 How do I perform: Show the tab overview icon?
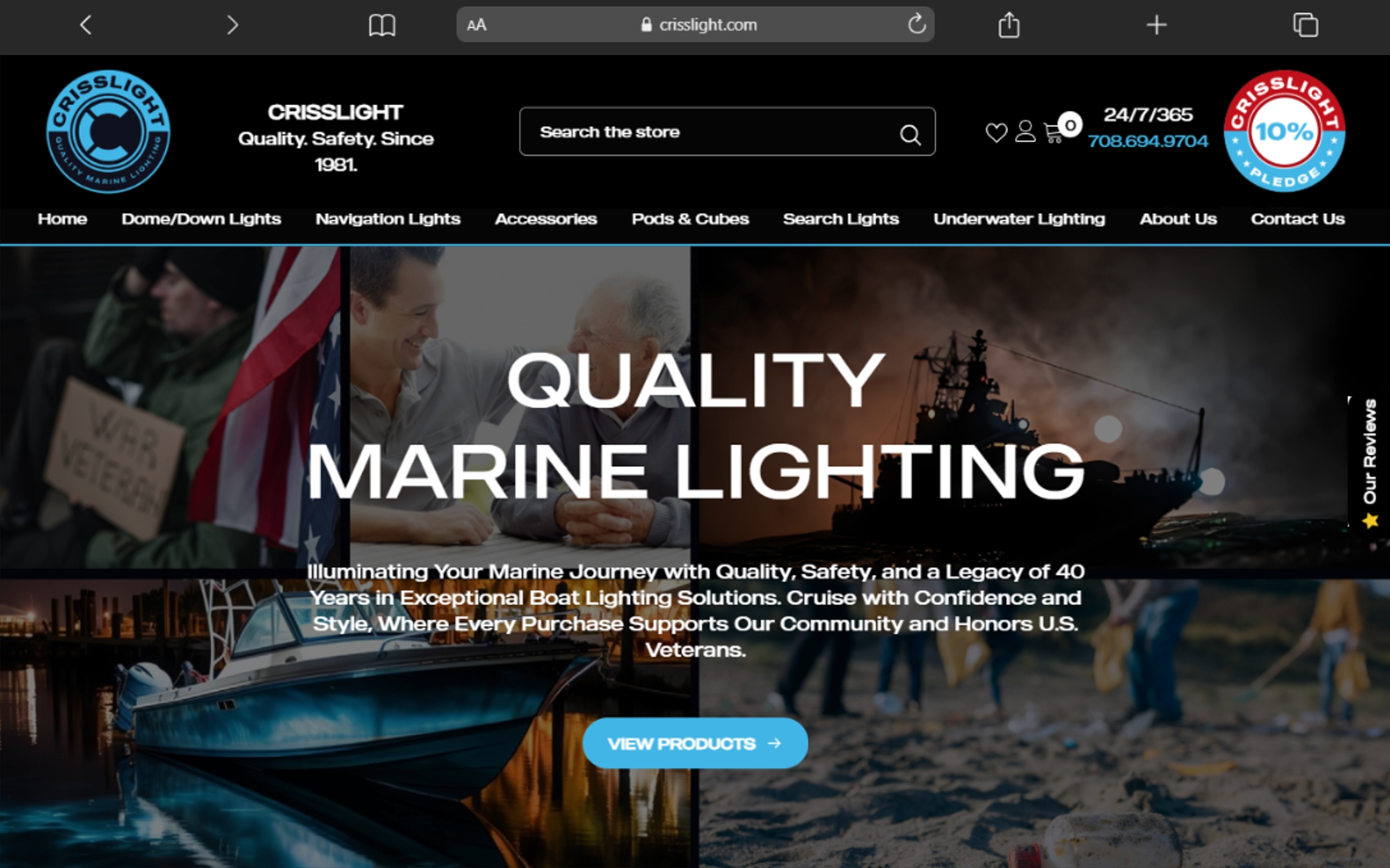click(1305, 25)
